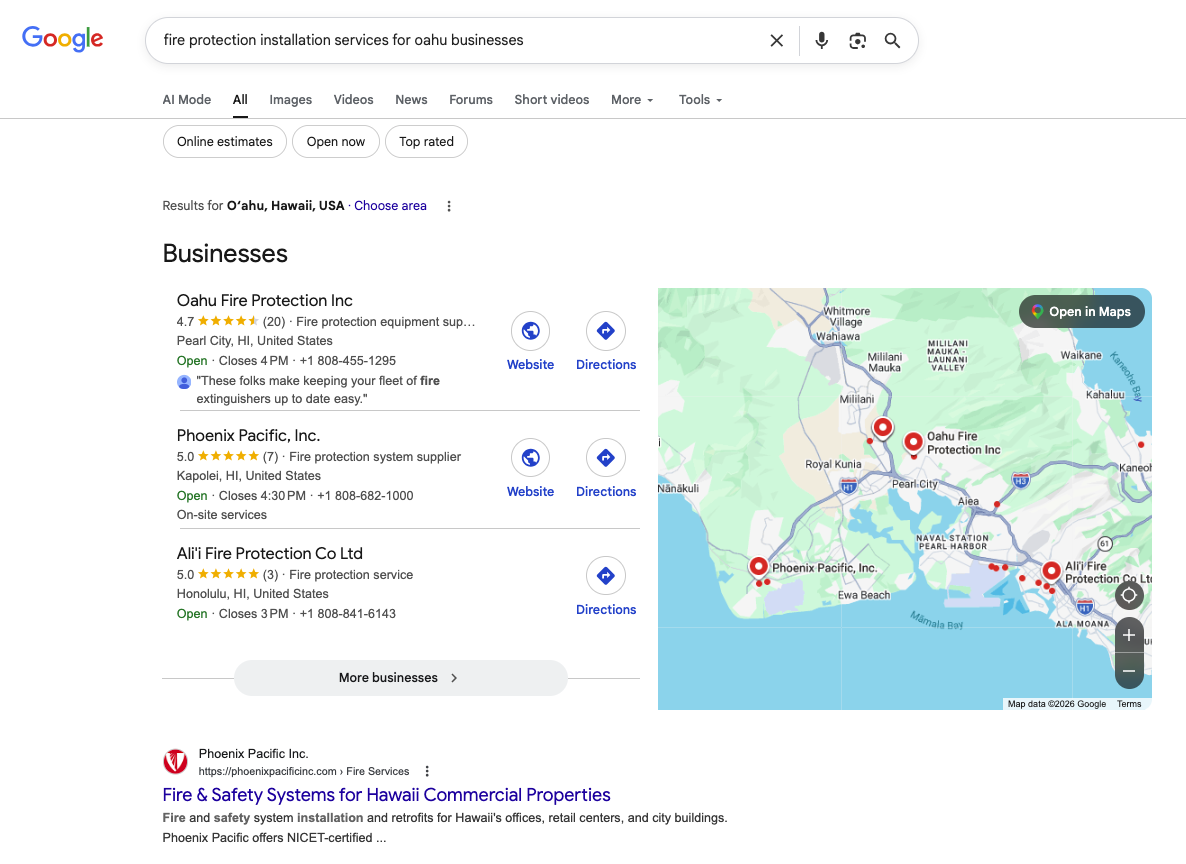Open Ali'i Fire Protection Co Ltd listing
Screen dimensions: 1186x864
(x=270, y=554)
